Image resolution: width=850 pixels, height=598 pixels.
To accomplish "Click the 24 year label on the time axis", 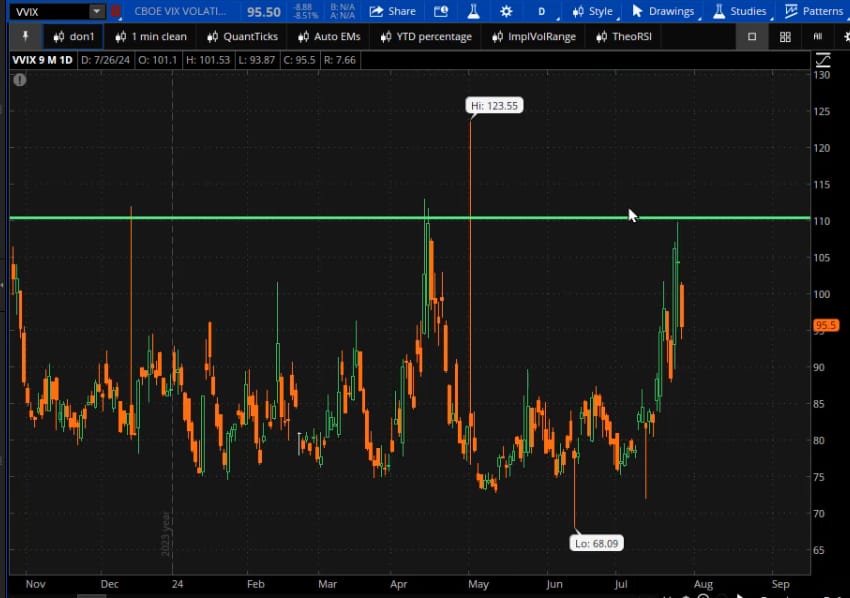I will [x=177, y=584].
